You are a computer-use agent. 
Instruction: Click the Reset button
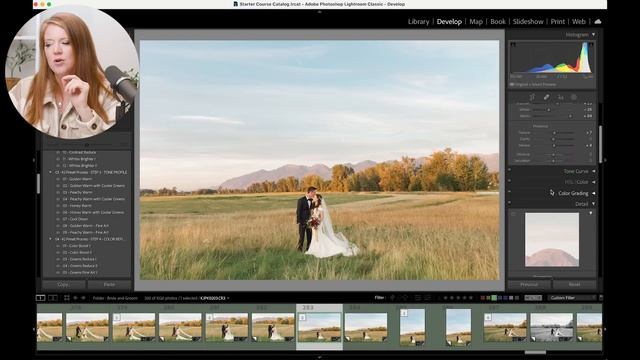click(x=574, y=284)
